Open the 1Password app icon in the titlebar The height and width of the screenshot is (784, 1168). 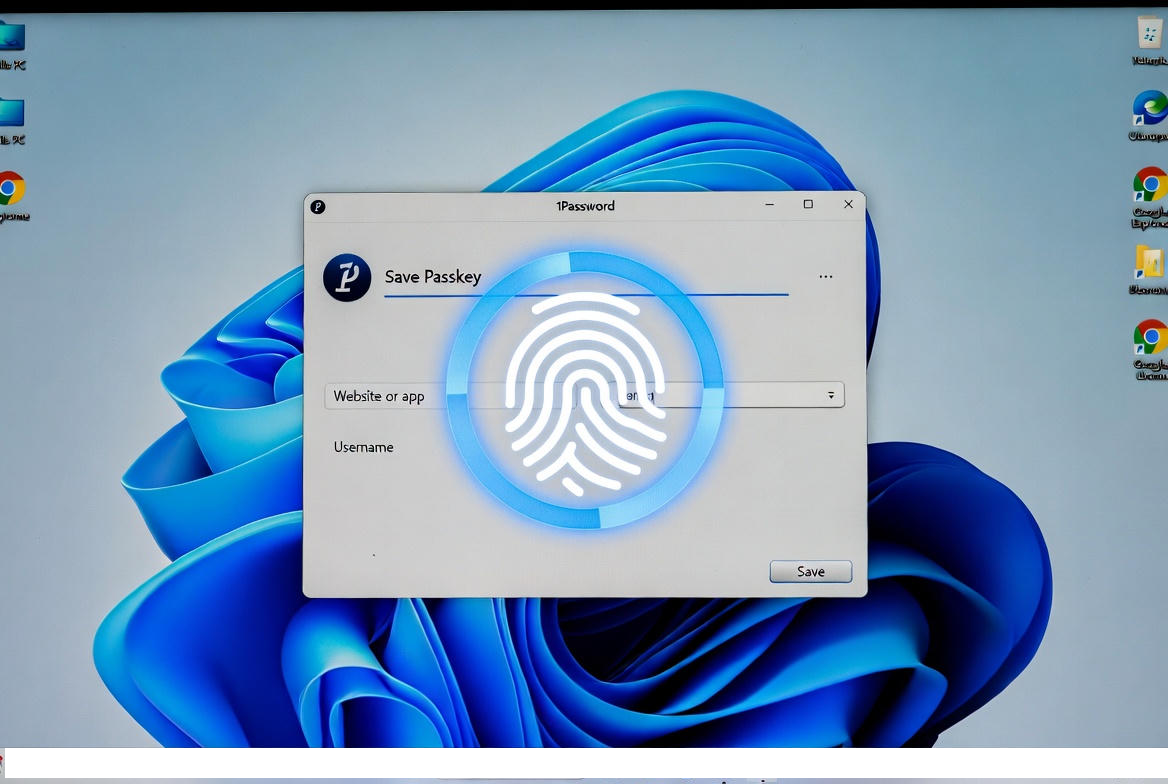pos(318,206)
